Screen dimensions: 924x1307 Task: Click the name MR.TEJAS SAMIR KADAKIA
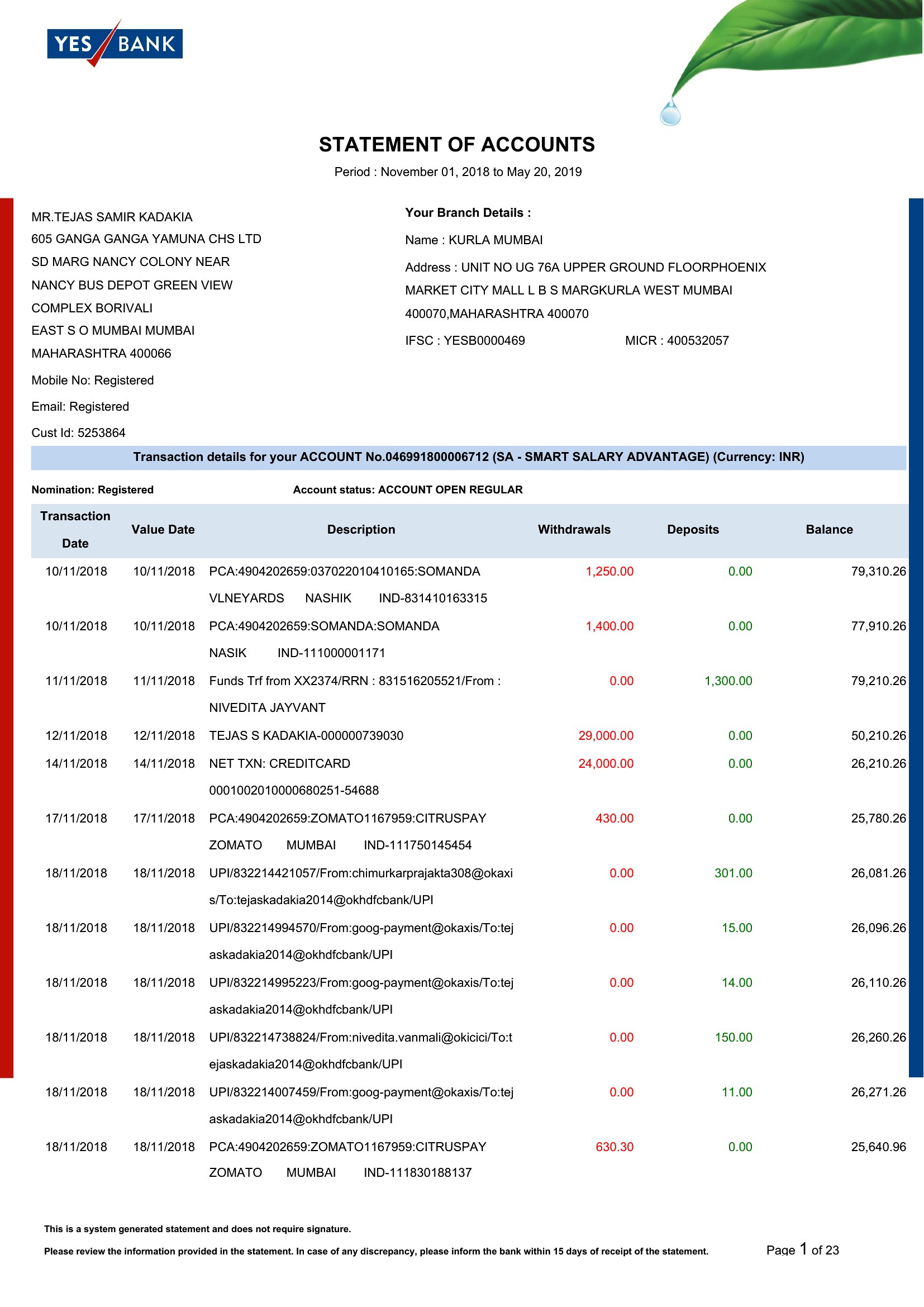[x=112, y=217]
